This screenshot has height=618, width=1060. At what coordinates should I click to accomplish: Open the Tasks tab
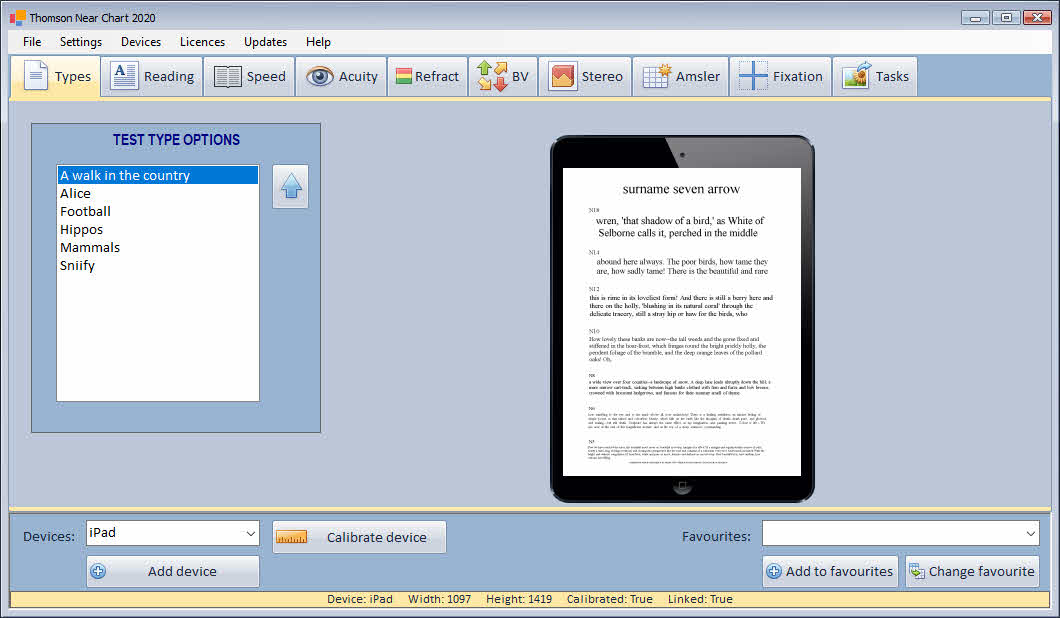(x=876, y=77)
